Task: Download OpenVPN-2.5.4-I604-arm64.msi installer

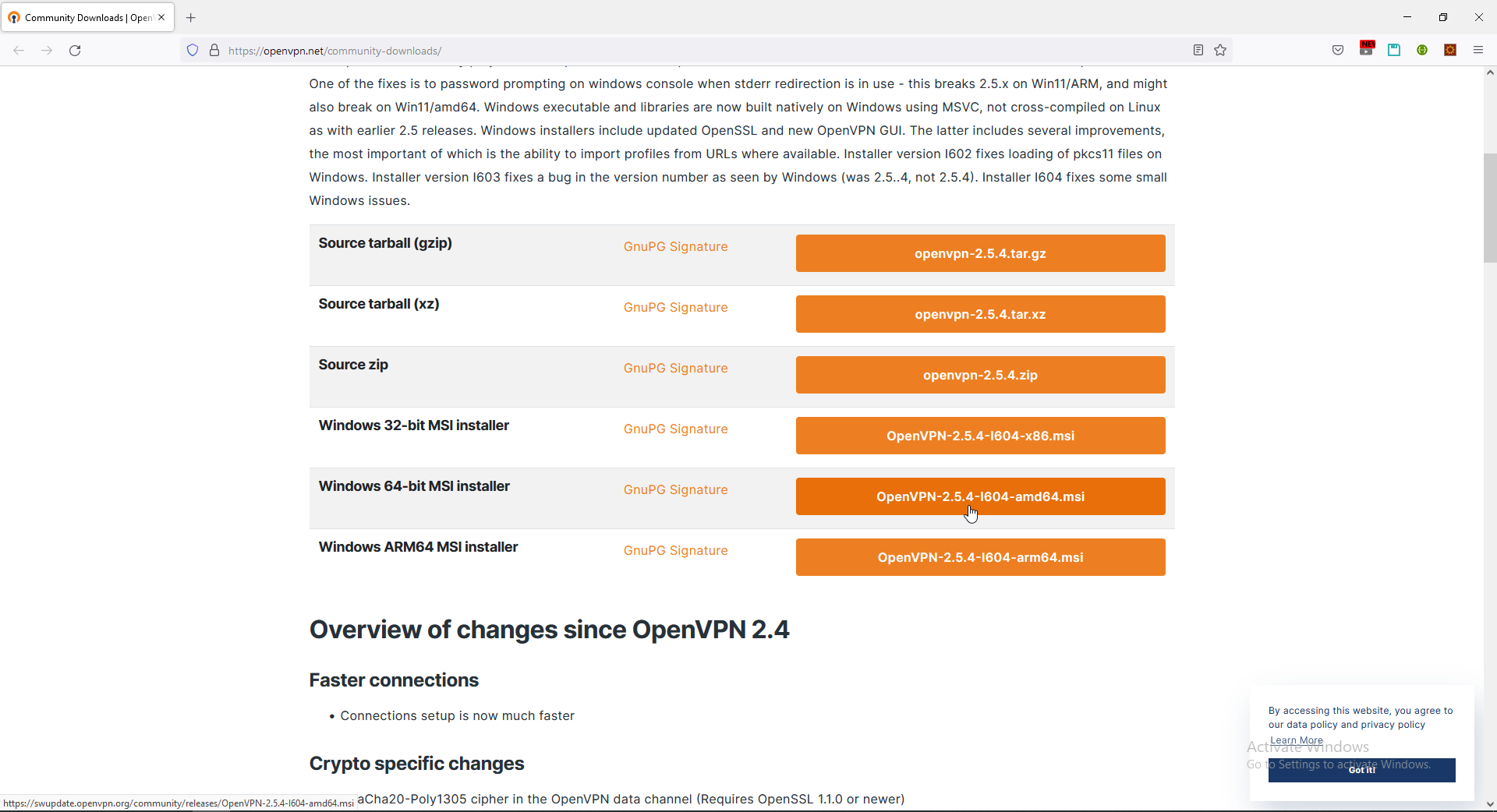Action: (980, 557)
